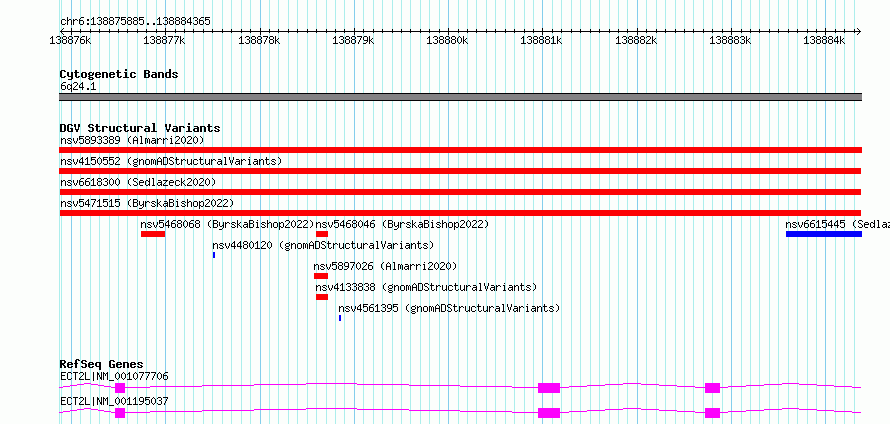
Task: Click the 138880k ruler position
Action: tap(448, 40)
